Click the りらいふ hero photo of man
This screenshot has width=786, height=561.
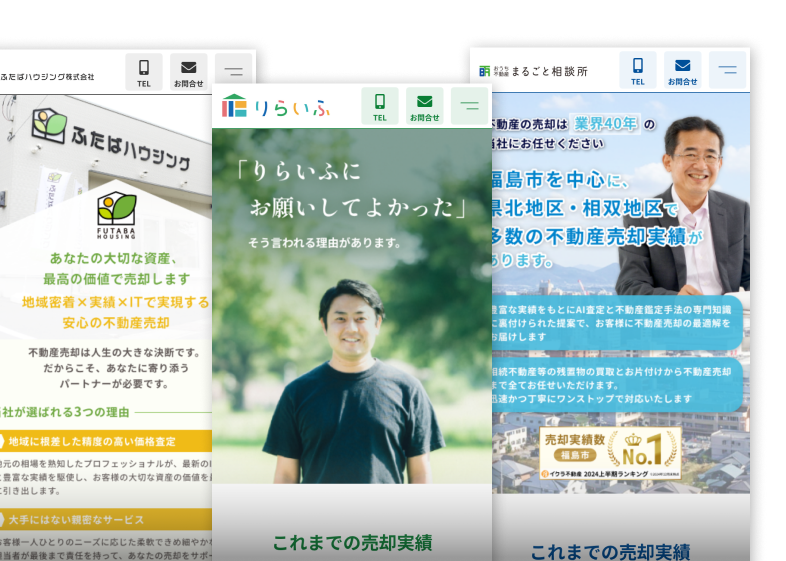pyautogui.click(x=352, y=380)
